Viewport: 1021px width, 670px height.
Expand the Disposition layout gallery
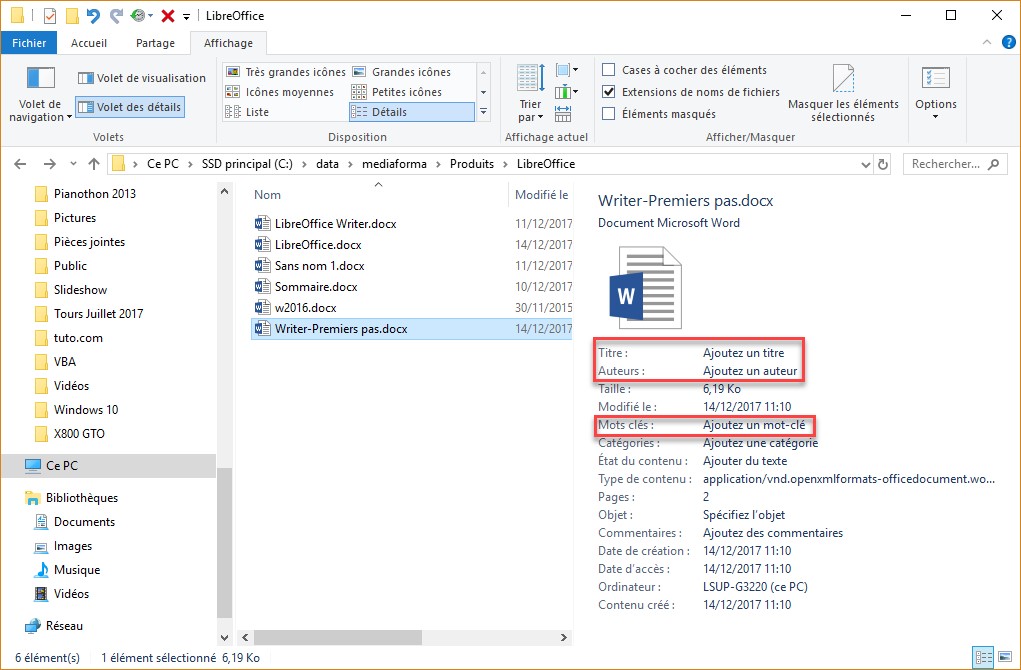coord(484,112)
